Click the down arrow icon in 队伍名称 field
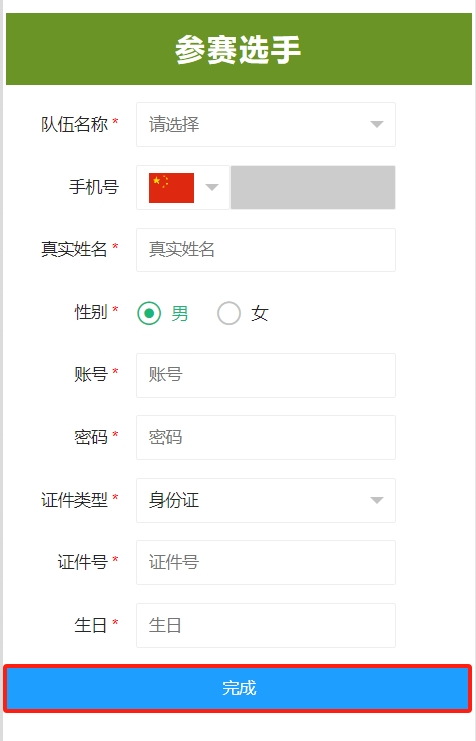This screenshot has width=476, height=741. pyautogui.click(x=377, y=124)
